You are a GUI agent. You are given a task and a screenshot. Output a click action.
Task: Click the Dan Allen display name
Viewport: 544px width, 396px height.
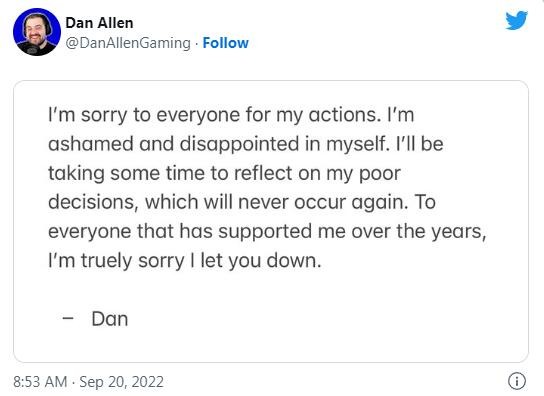[x=99, y=23]
